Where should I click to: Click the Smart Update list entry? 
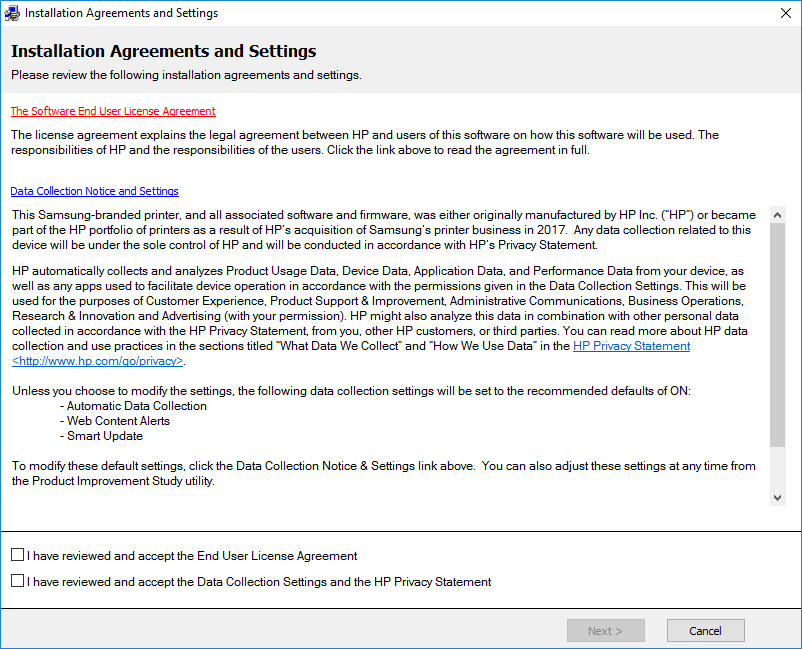(105, 436)
